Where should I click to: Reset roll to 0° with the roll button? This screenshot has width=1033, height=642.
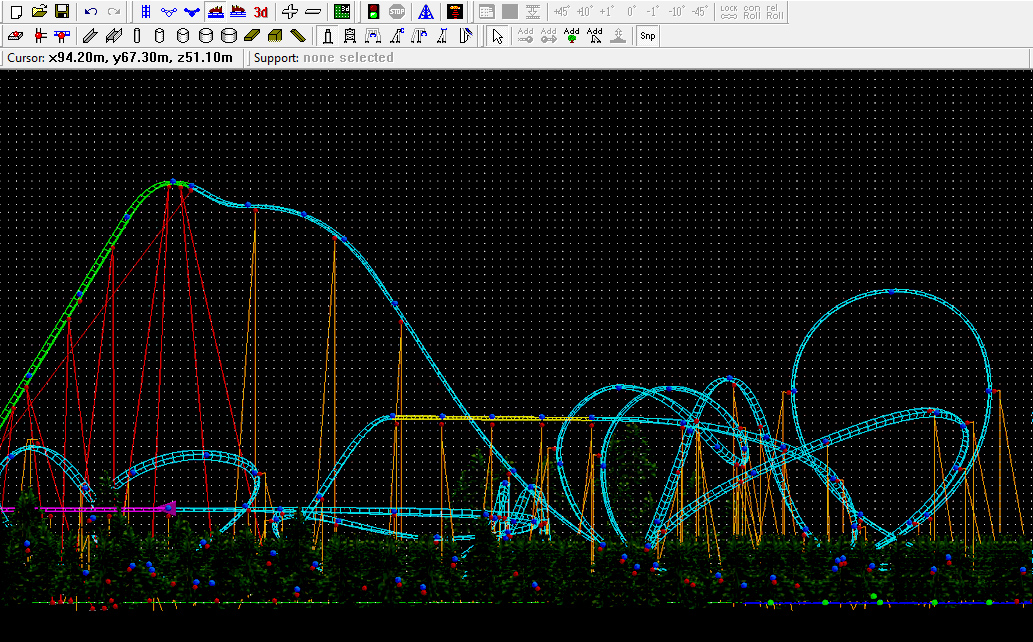coord(630,12)
